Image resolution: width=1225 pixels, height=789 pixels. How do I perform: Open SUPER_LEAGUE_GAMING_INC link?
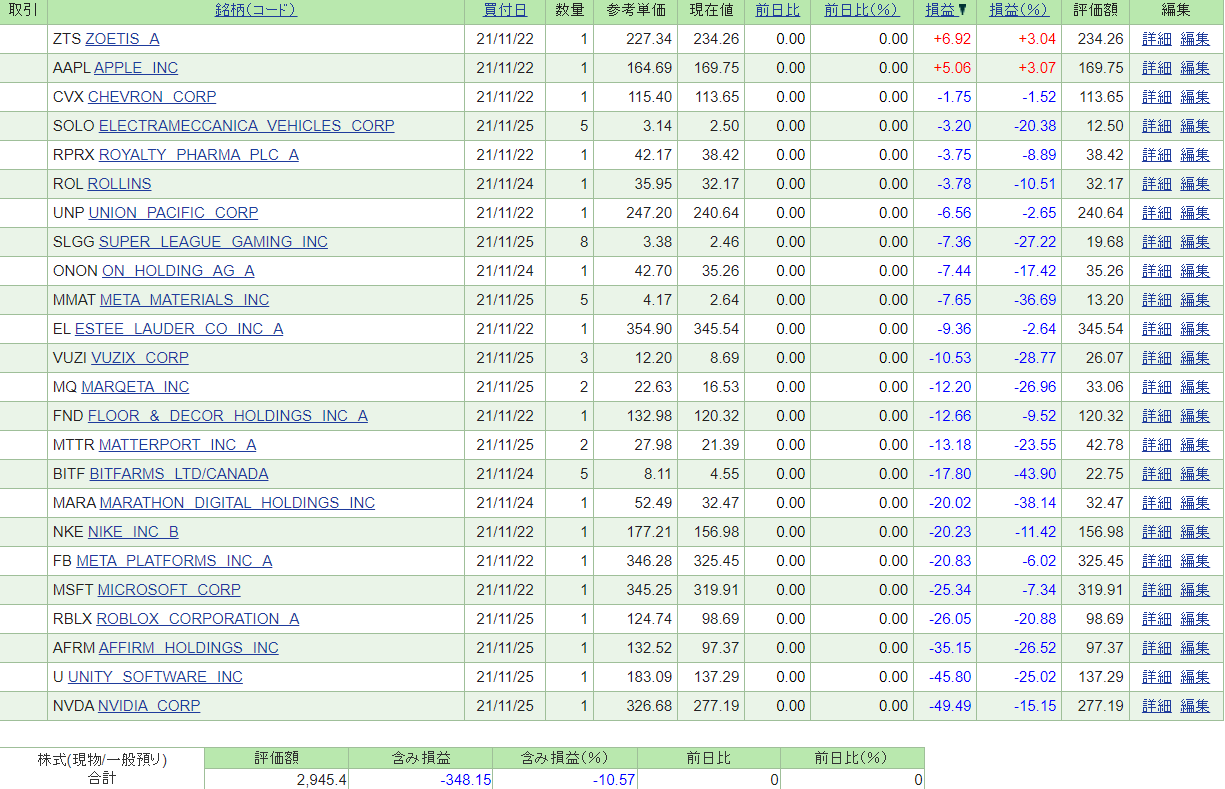213,242
